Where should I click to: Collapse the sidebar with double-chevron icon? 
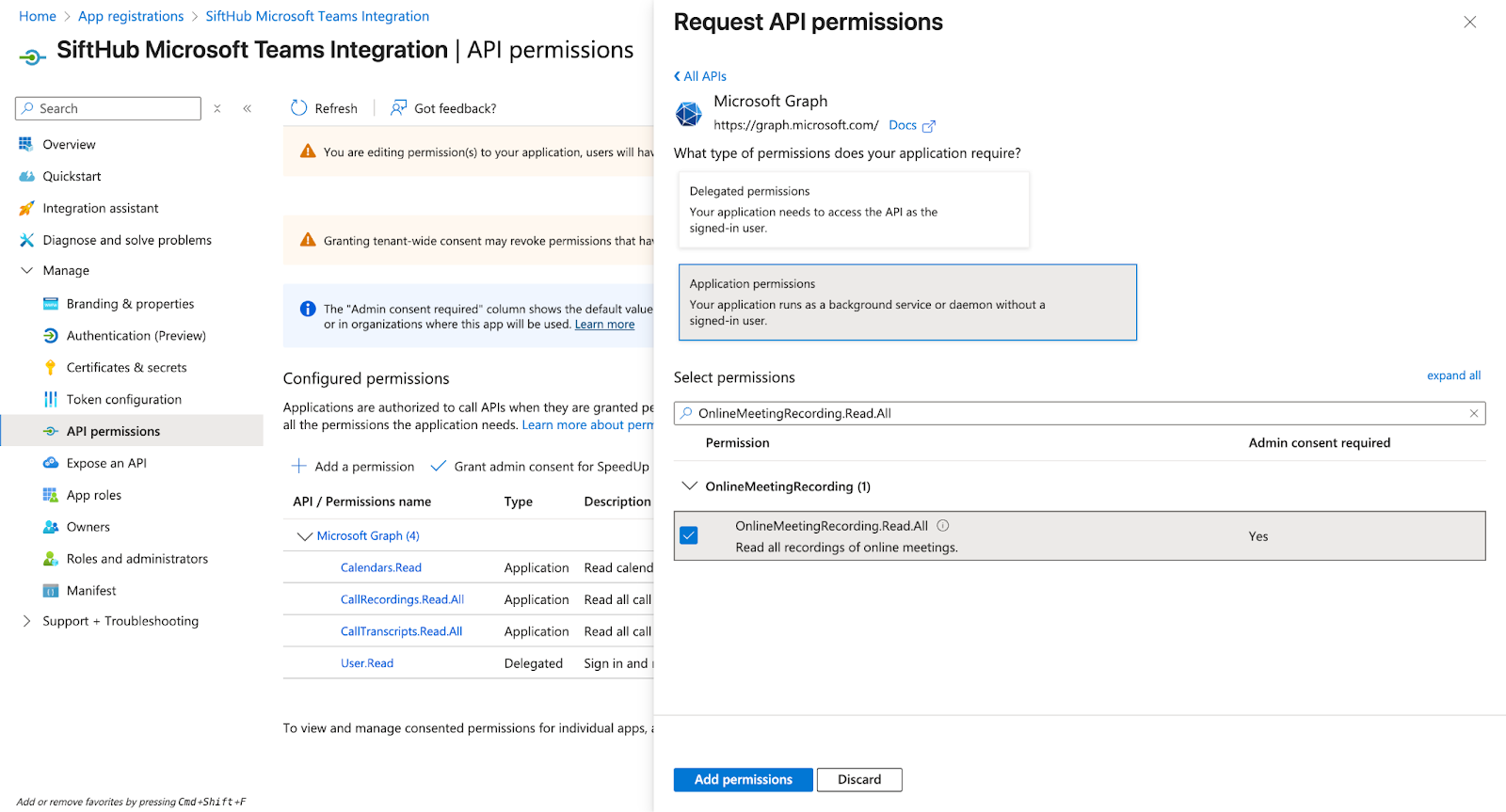[248, 109]
